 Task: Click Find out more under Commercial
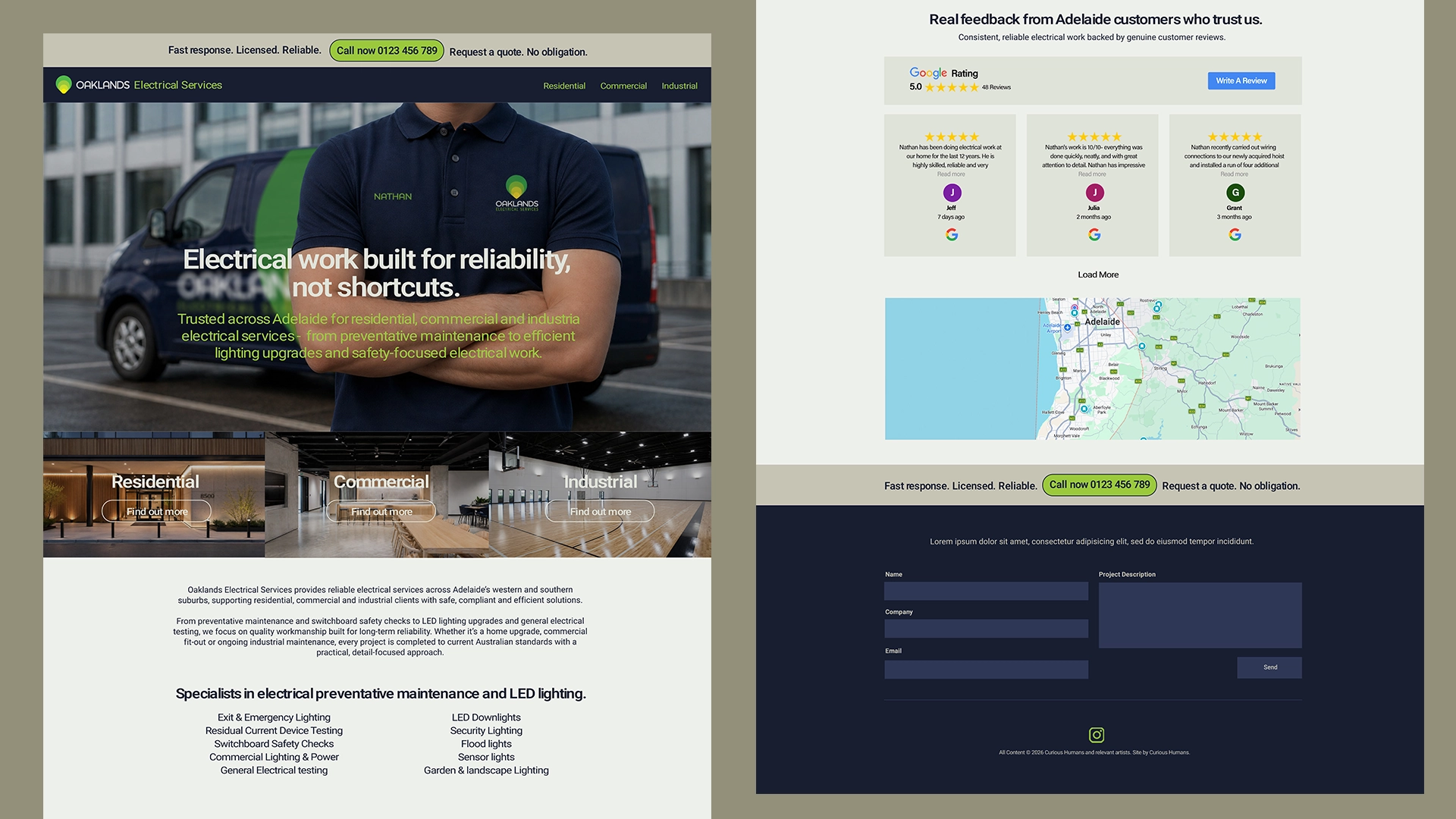point(381,511)
